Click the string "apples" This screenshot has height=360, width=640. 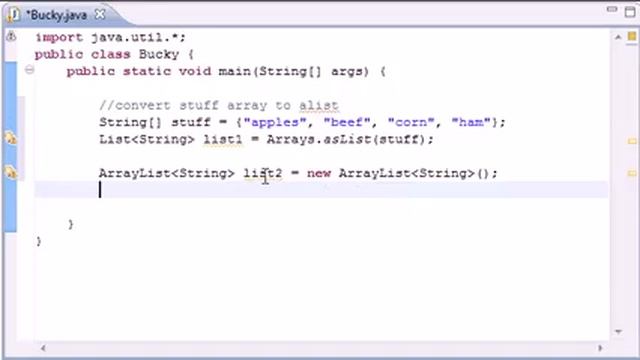pyautogui.click(x=275, y=122)
